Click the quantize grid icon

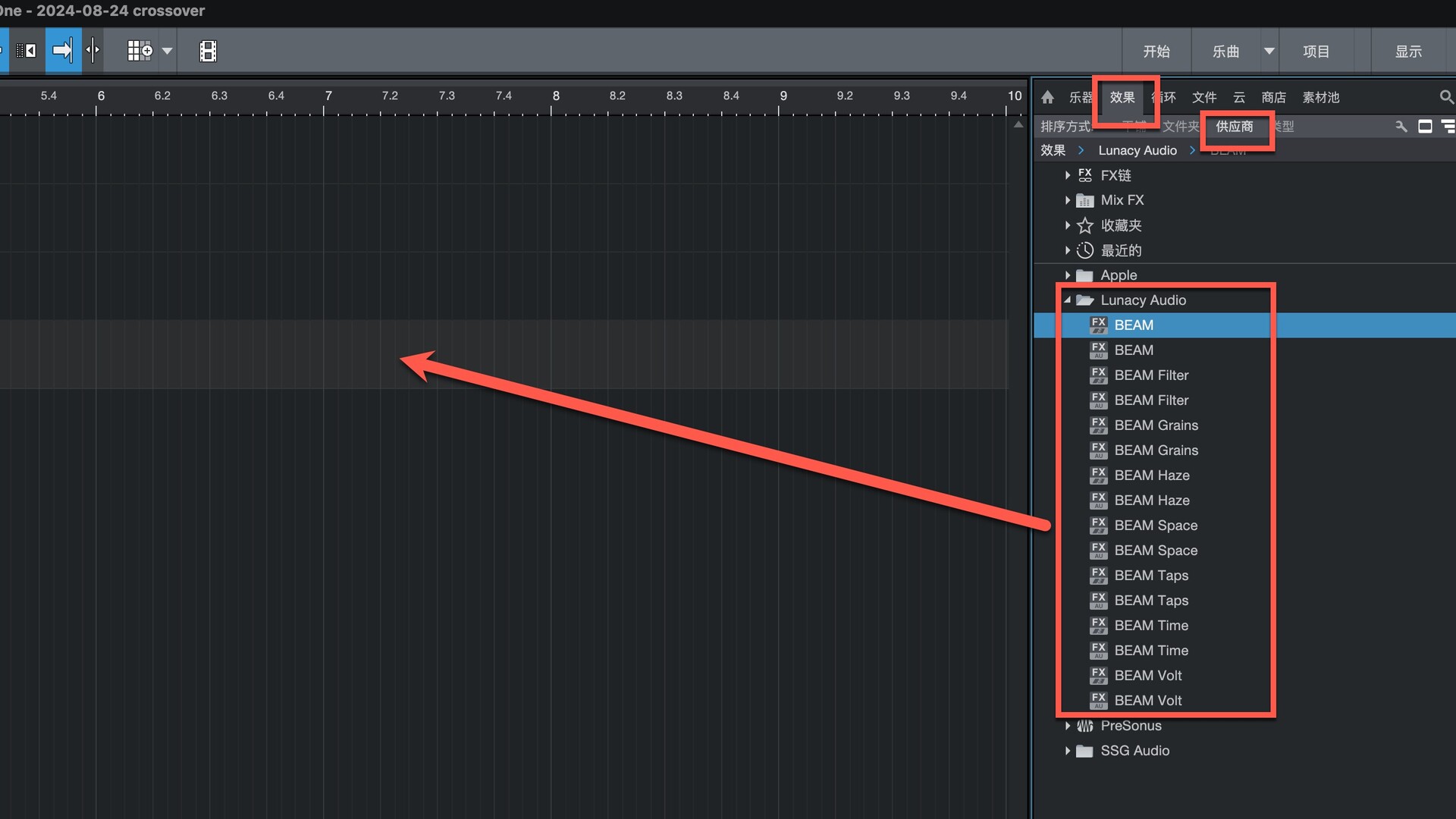pos(140,51)
